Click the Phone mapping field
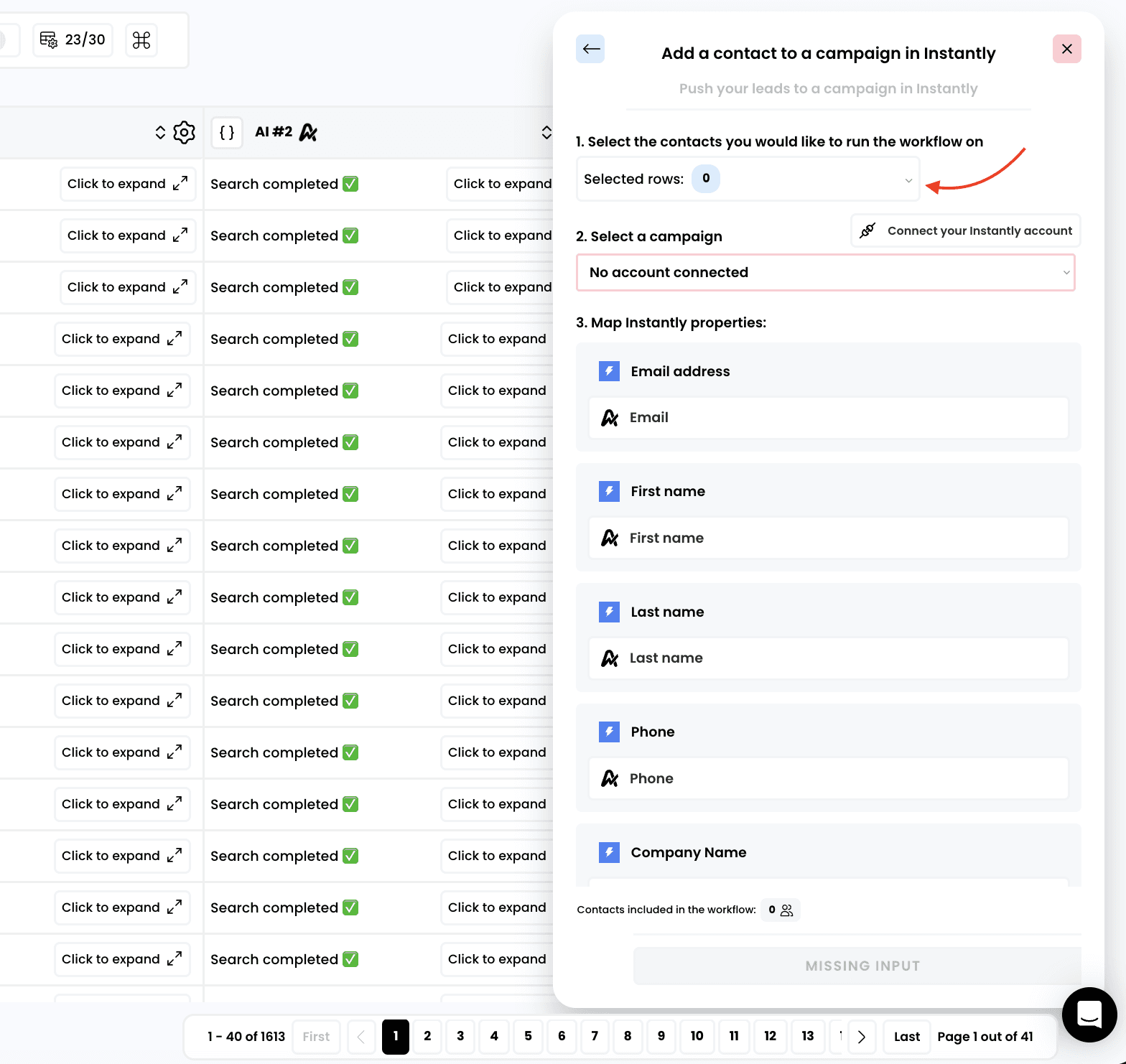Screen dimensions: 1126x1064 [829, 778]
